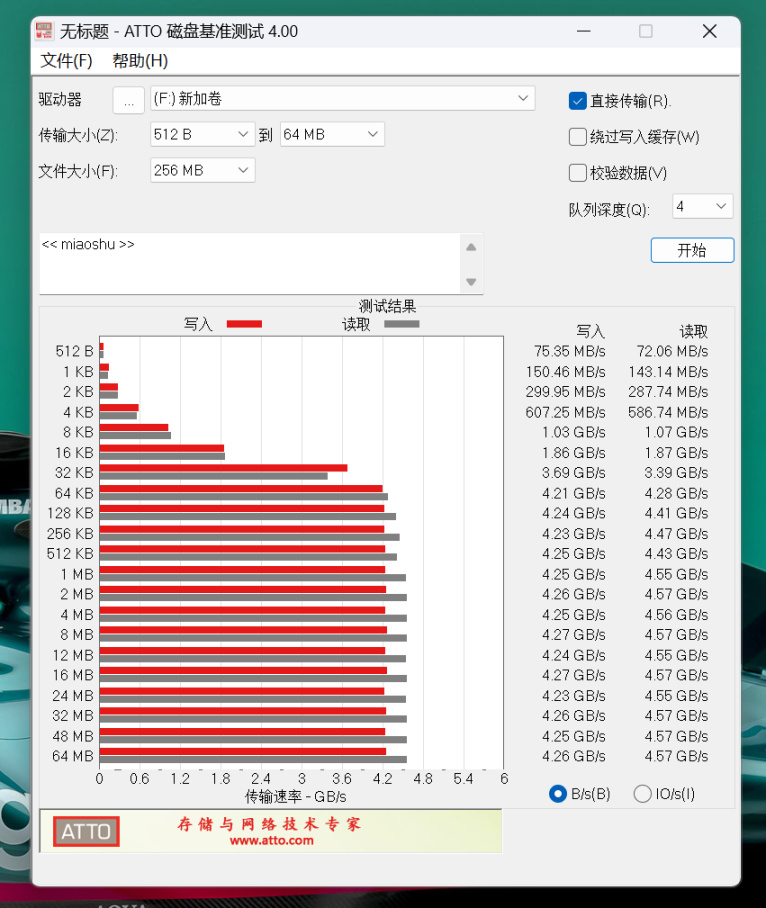Screen dimensions: 766x908
Task: Click the 开始 start button
Action: coord(692,250)
